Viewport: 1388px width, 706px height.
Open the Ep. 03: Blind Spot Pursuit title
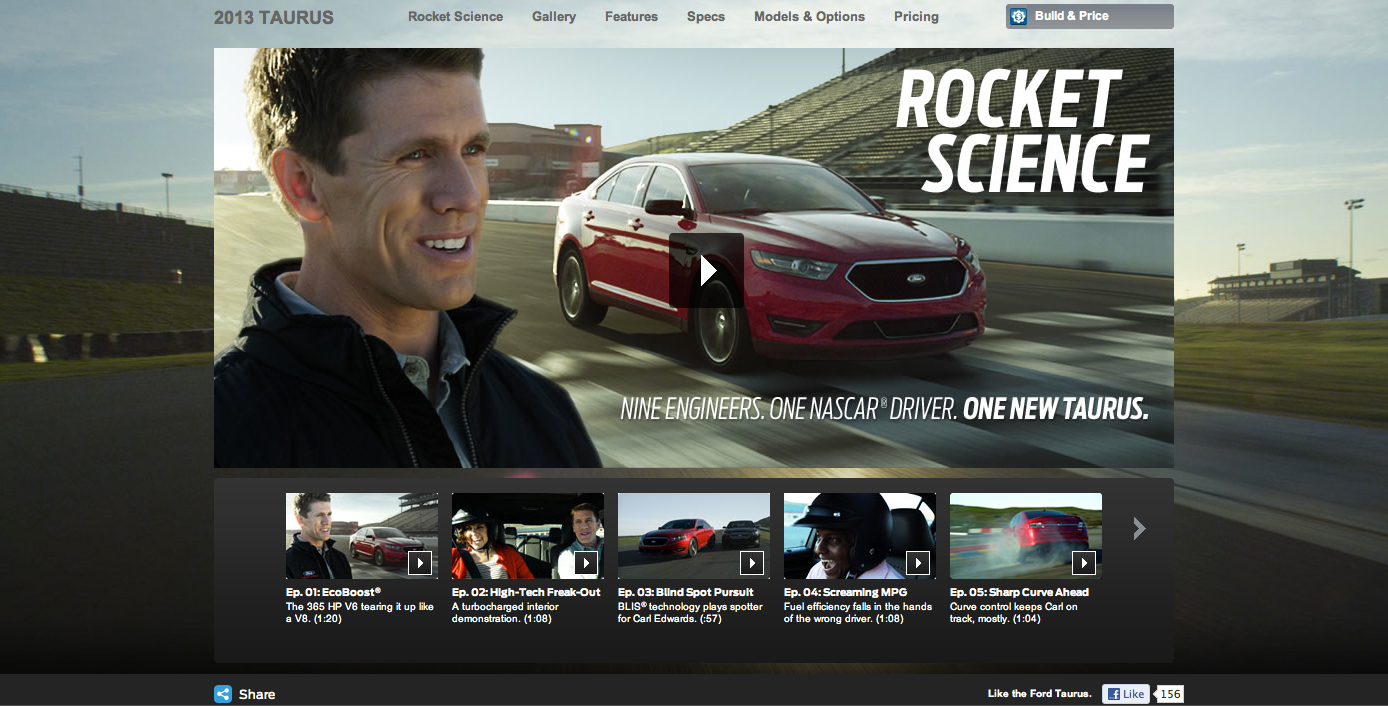click(x=686, y=592)
